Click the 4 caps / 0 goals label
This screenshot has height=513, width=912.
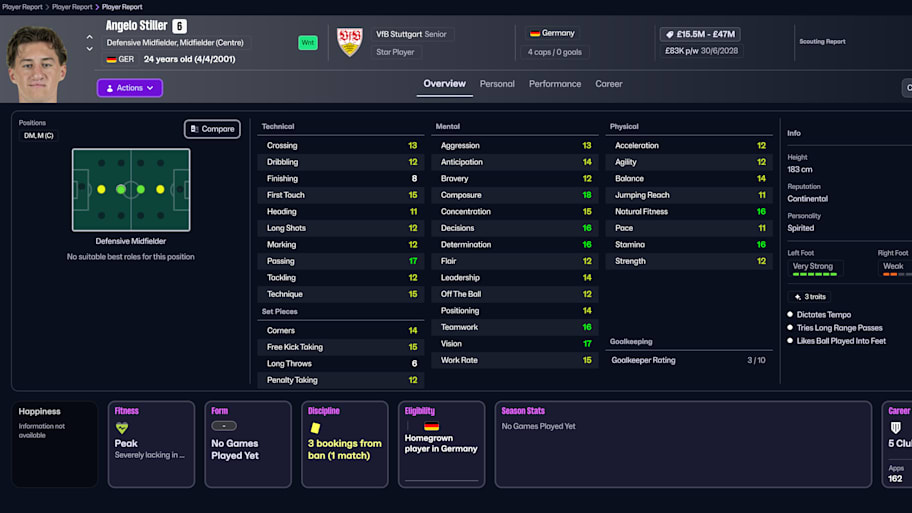click(x=554, y=52)
